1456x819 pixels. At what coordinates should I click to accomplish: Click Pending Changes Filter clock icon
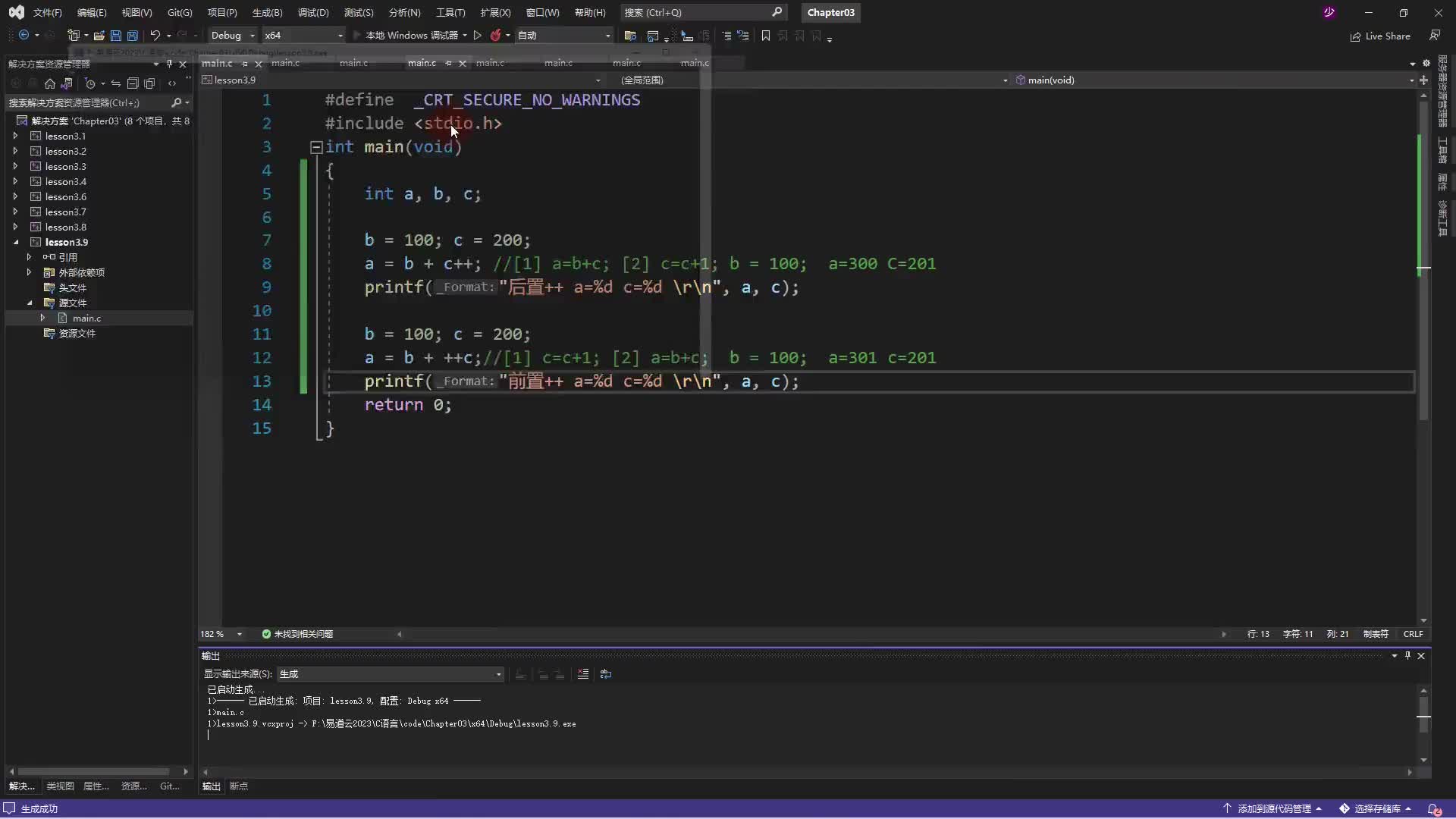[x=89, y=83]
